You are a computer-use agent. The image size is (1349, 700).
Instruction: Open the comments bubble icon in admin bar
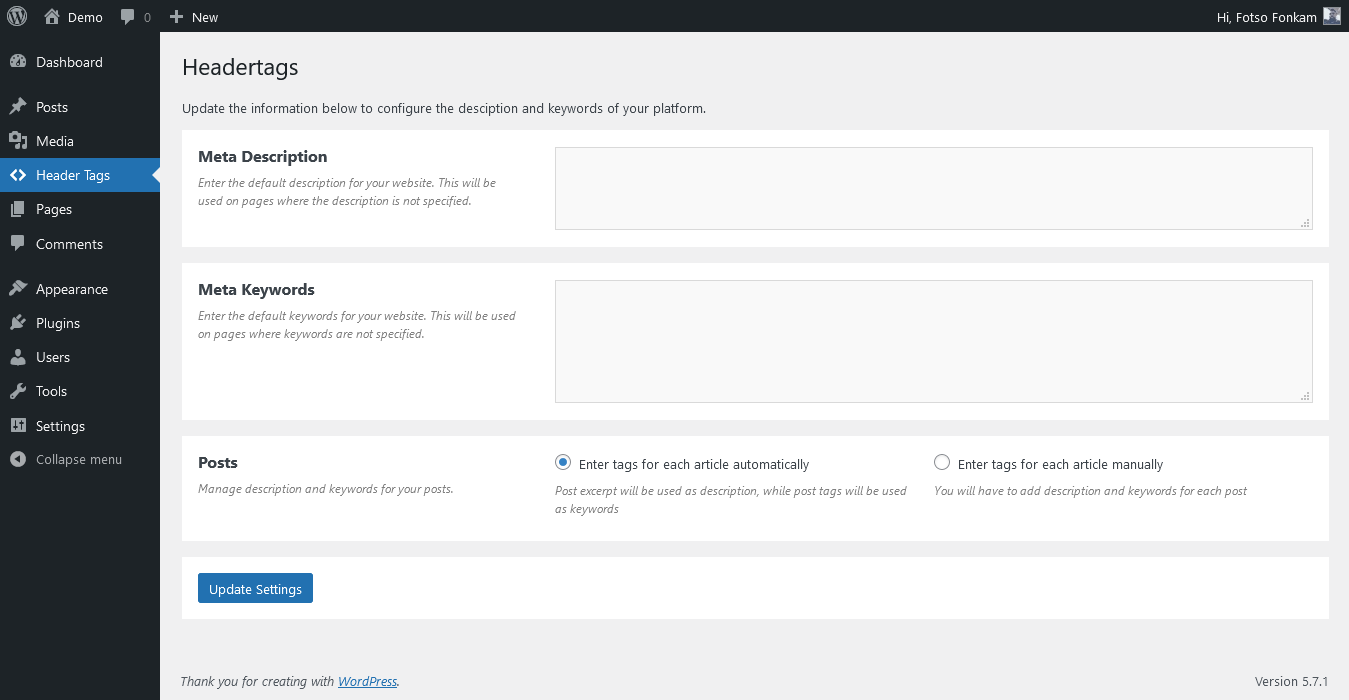click(x=128, y=17)
